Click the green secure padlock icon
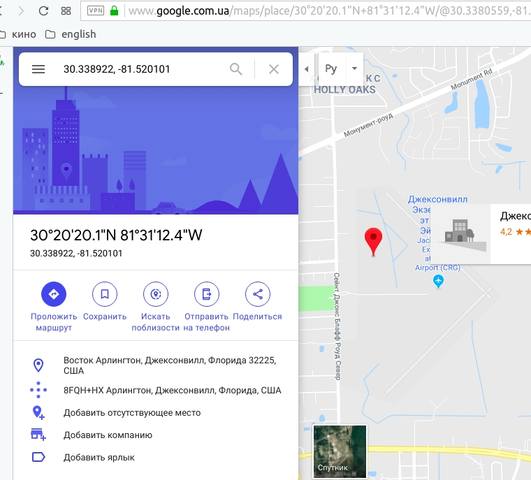531x480 pixels. 114,11
